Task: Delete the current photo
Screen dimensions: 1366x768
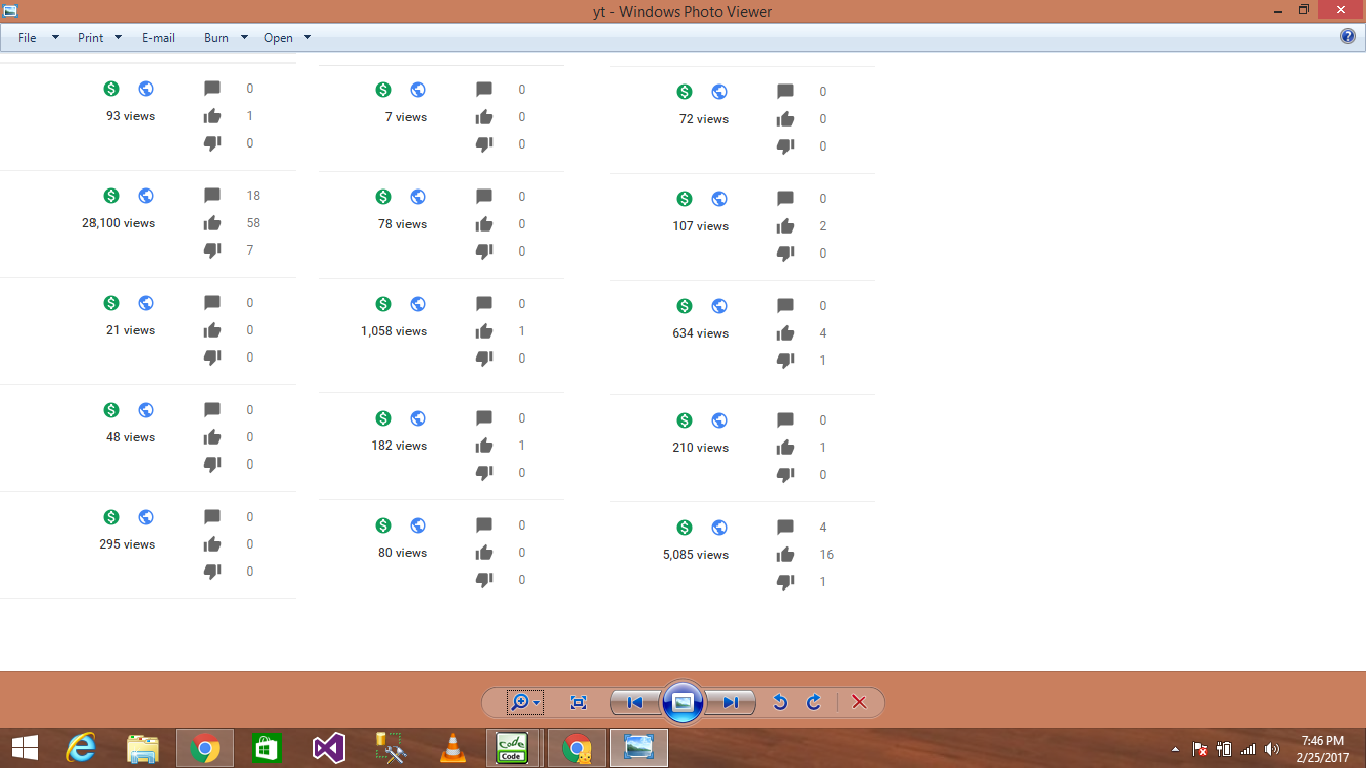Action: tap(859, 703)
